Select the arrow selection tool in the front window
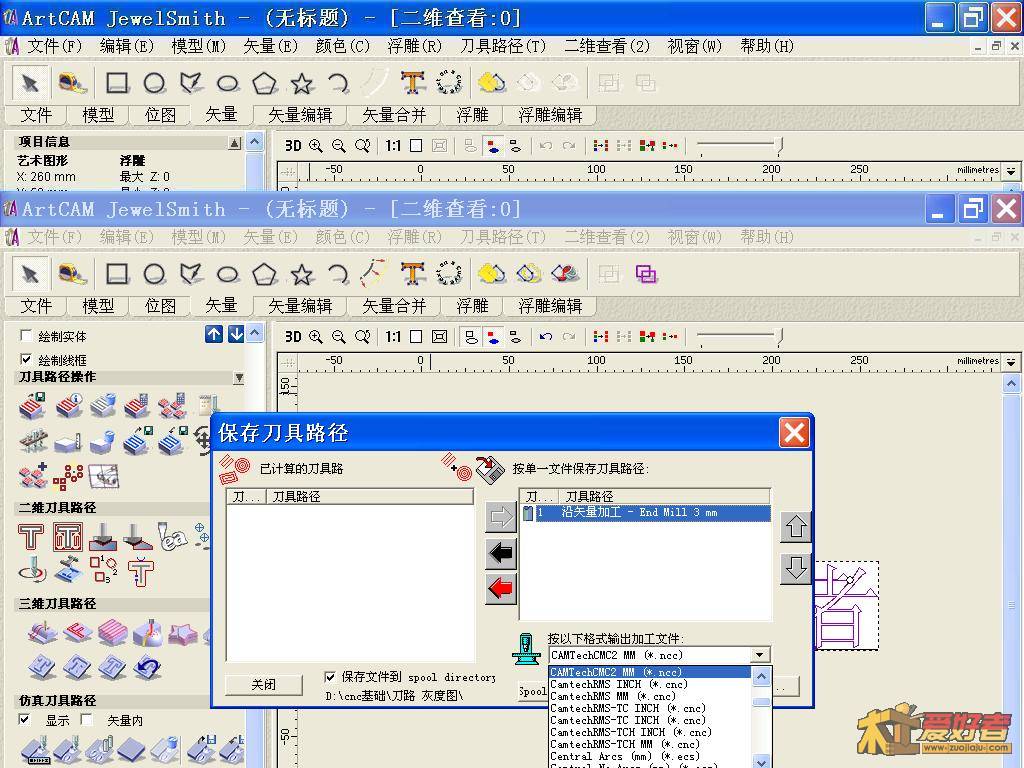 coord(30,274)
